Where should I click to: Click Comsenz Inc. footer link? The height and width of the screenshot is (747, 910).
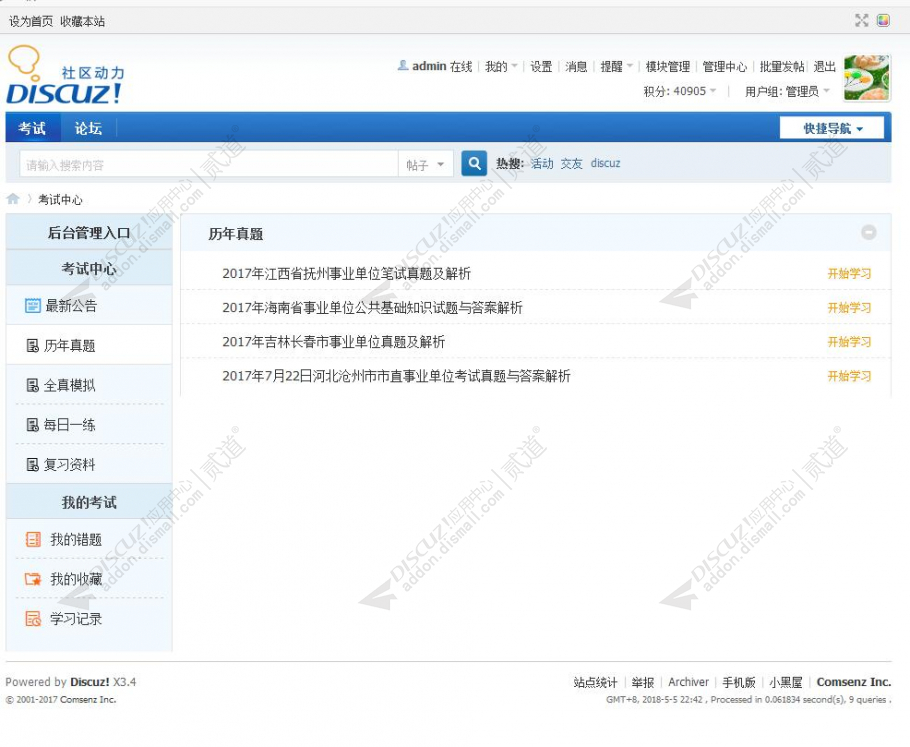click(x=854, y=682)
